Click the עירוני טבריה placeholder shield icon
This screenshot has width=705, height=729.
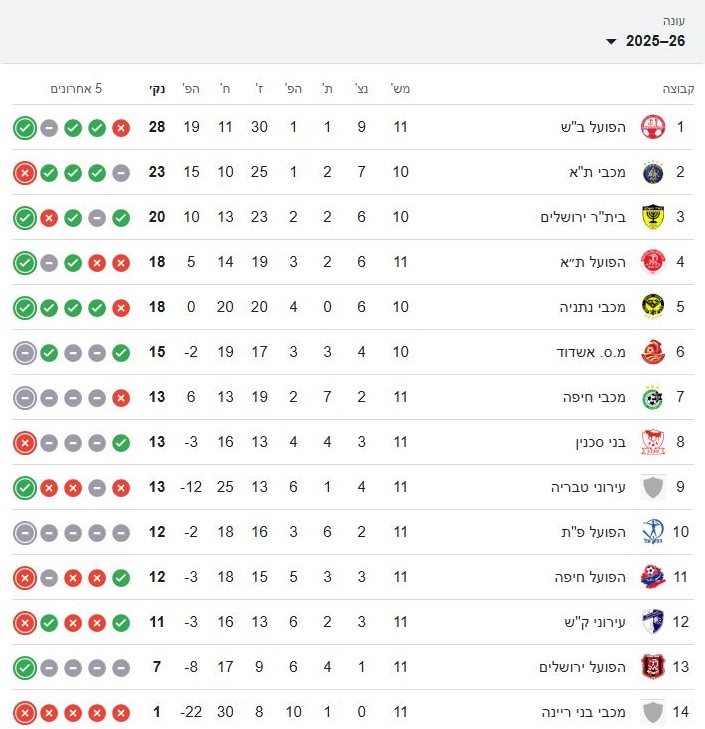[x=652, y=487]
